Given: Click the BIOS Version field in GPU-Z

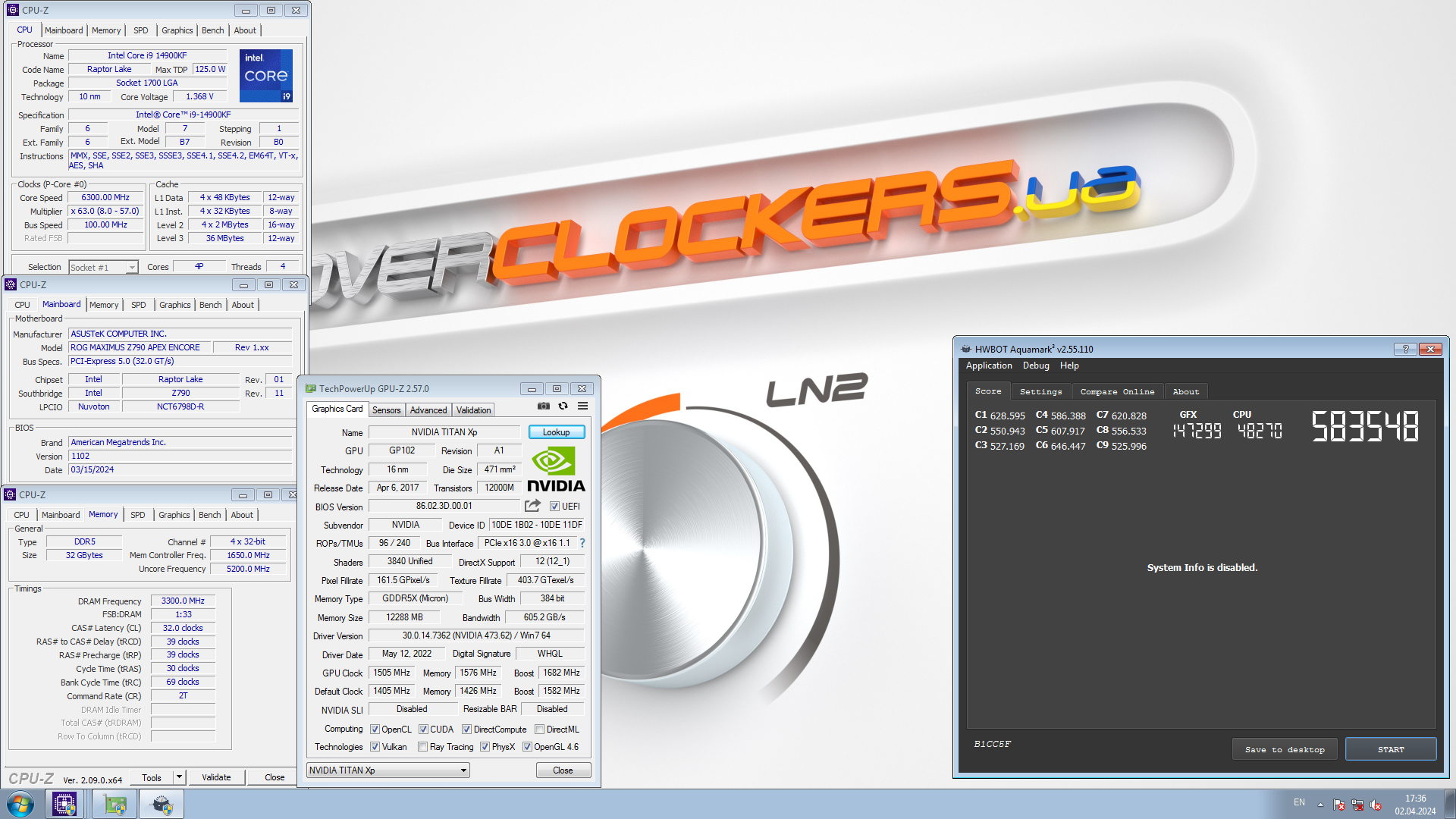Looking at the screenshot, I should [x=444, y=506].
